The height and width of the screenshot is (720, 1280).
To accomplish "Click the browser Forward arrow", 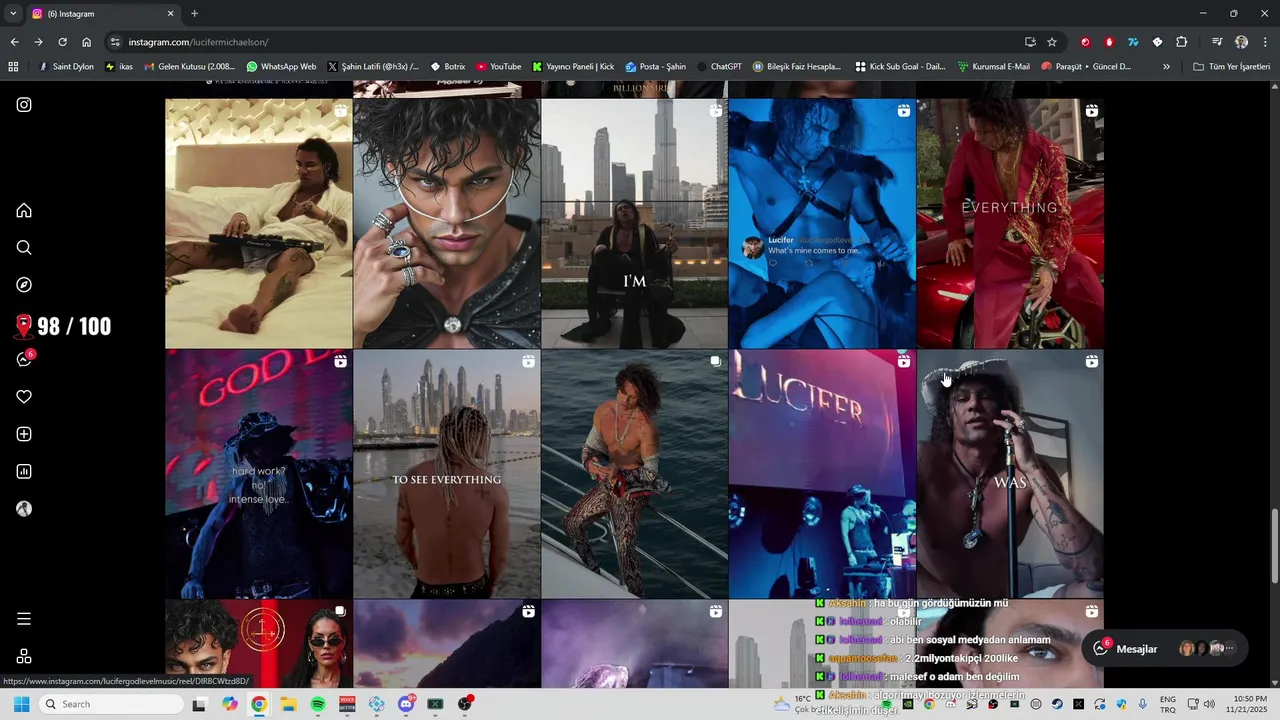I will tap(38, 42).
